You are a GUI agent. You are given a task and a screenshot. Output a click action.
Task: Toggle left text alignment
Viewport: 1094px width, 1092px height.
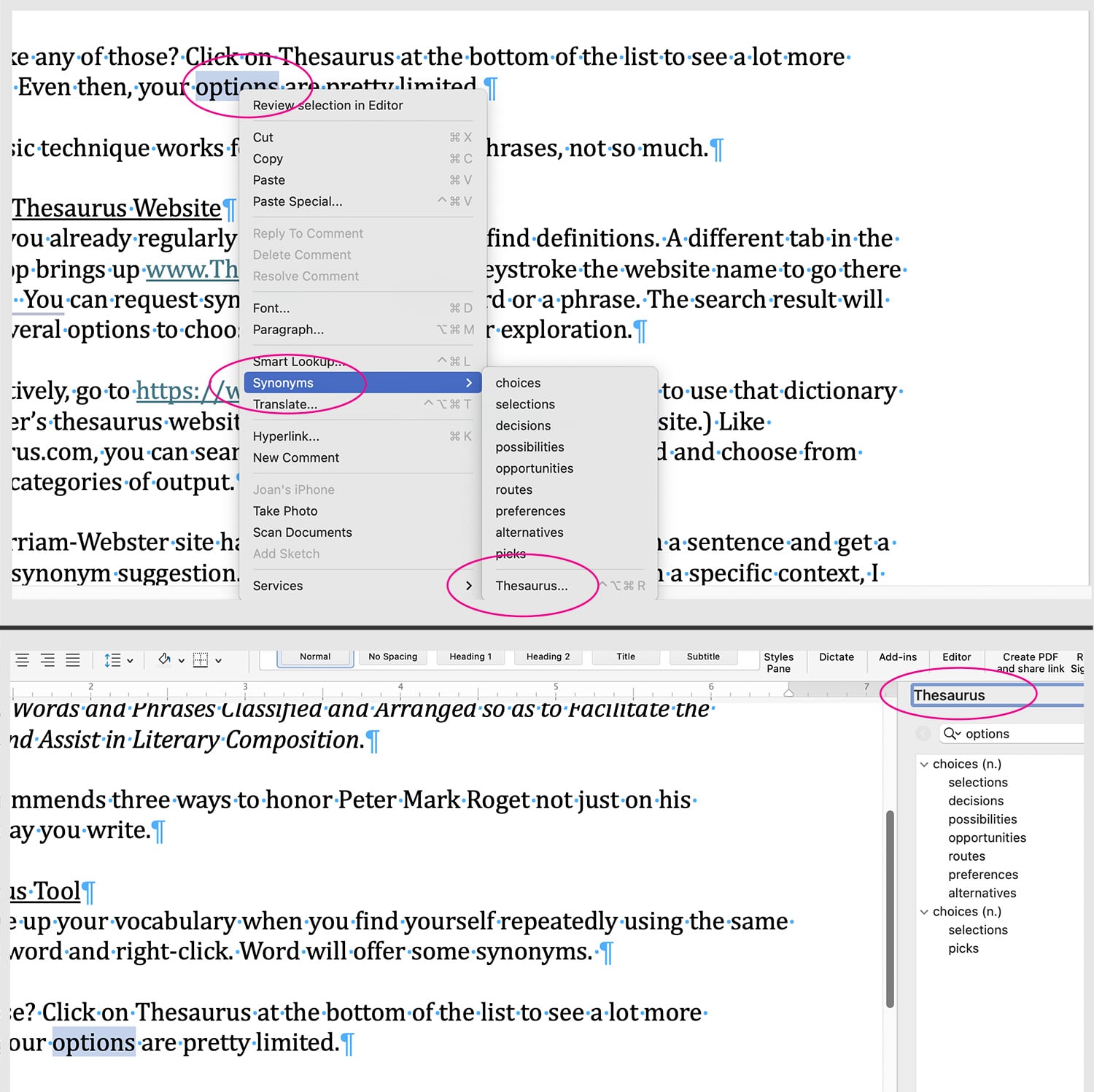(22, 660)
